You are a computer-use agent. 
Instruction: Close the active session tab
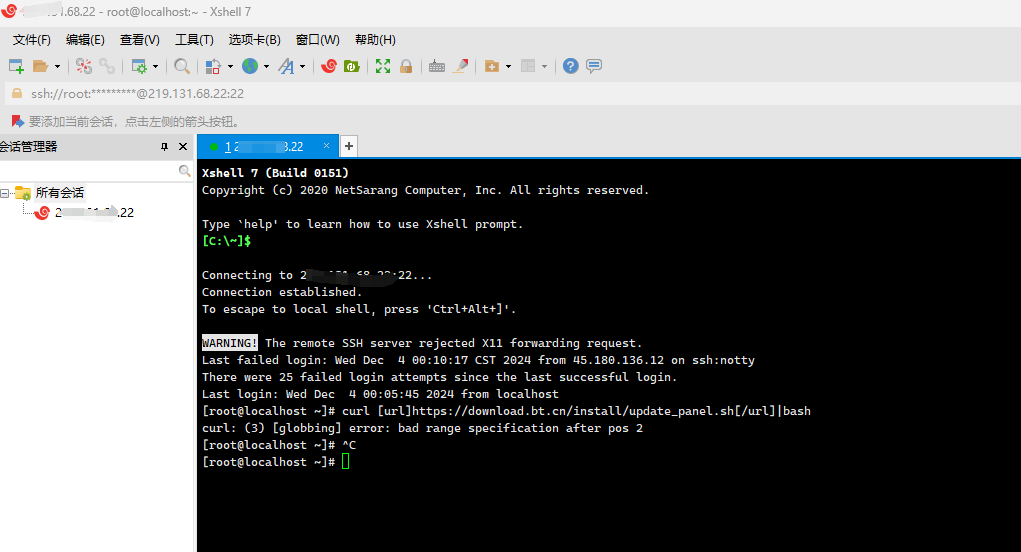coord(326,146)
